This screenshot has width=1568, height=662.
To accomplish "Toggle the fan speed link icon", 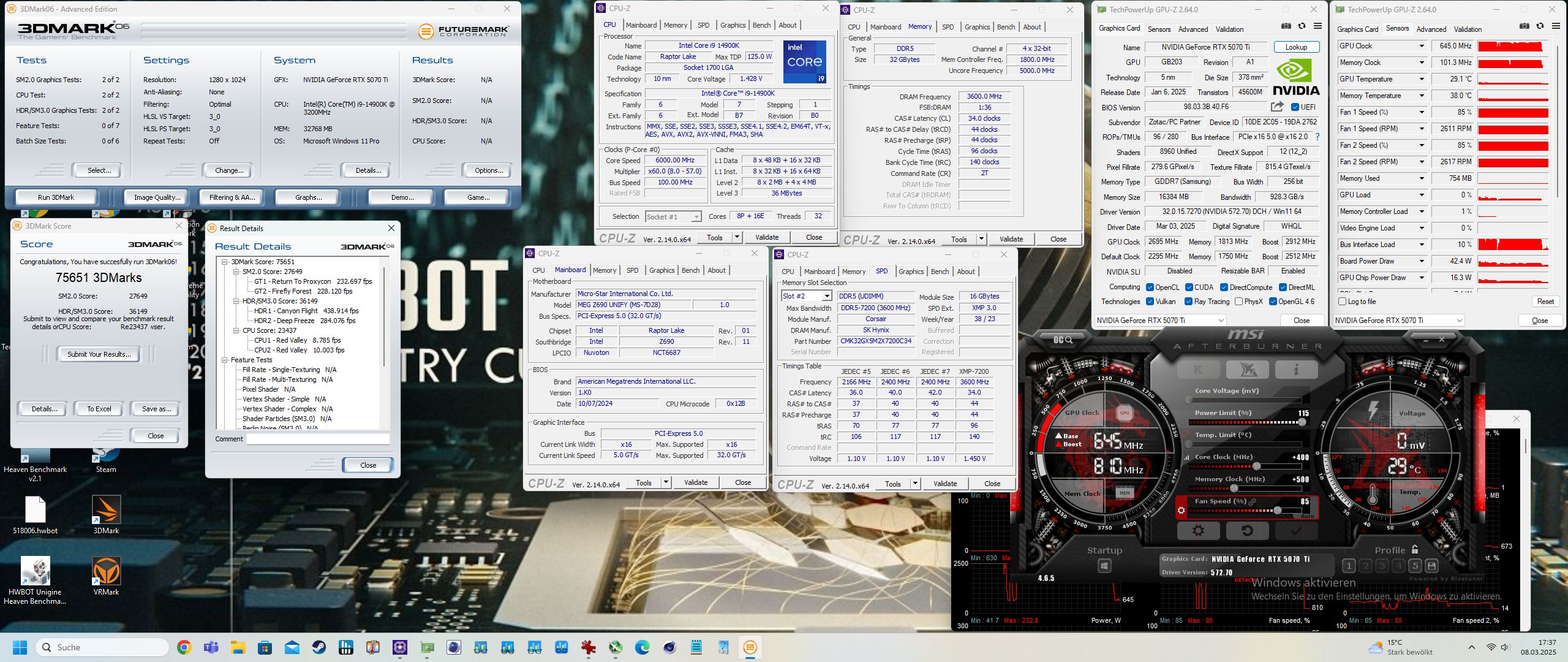I will pyautogui.click(x=1253, y=501).
